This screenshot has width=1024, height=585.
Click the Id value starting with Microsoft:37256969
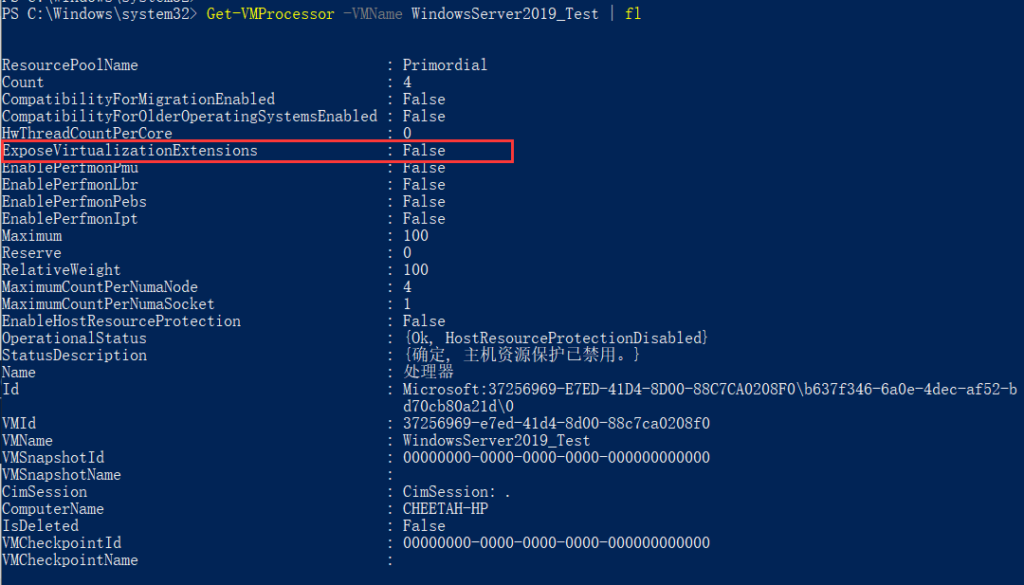(710, 398)
